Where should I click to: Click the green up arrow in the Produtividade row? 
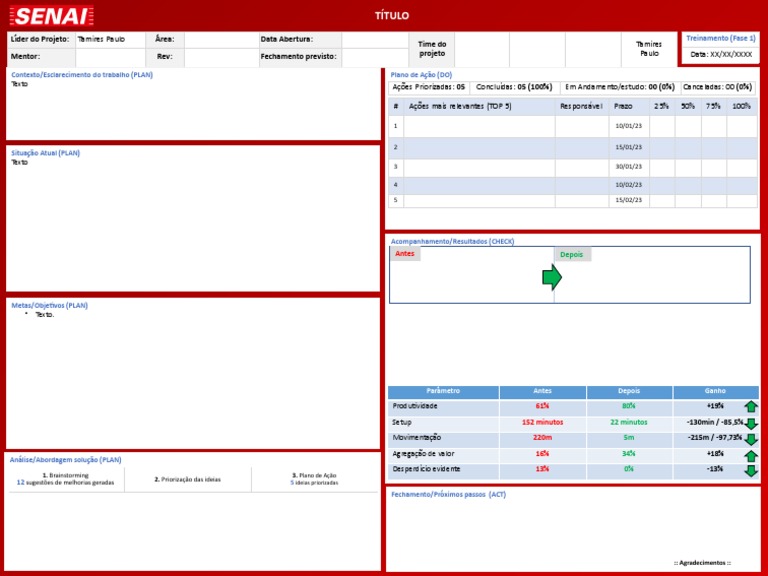tap(750, 407)
